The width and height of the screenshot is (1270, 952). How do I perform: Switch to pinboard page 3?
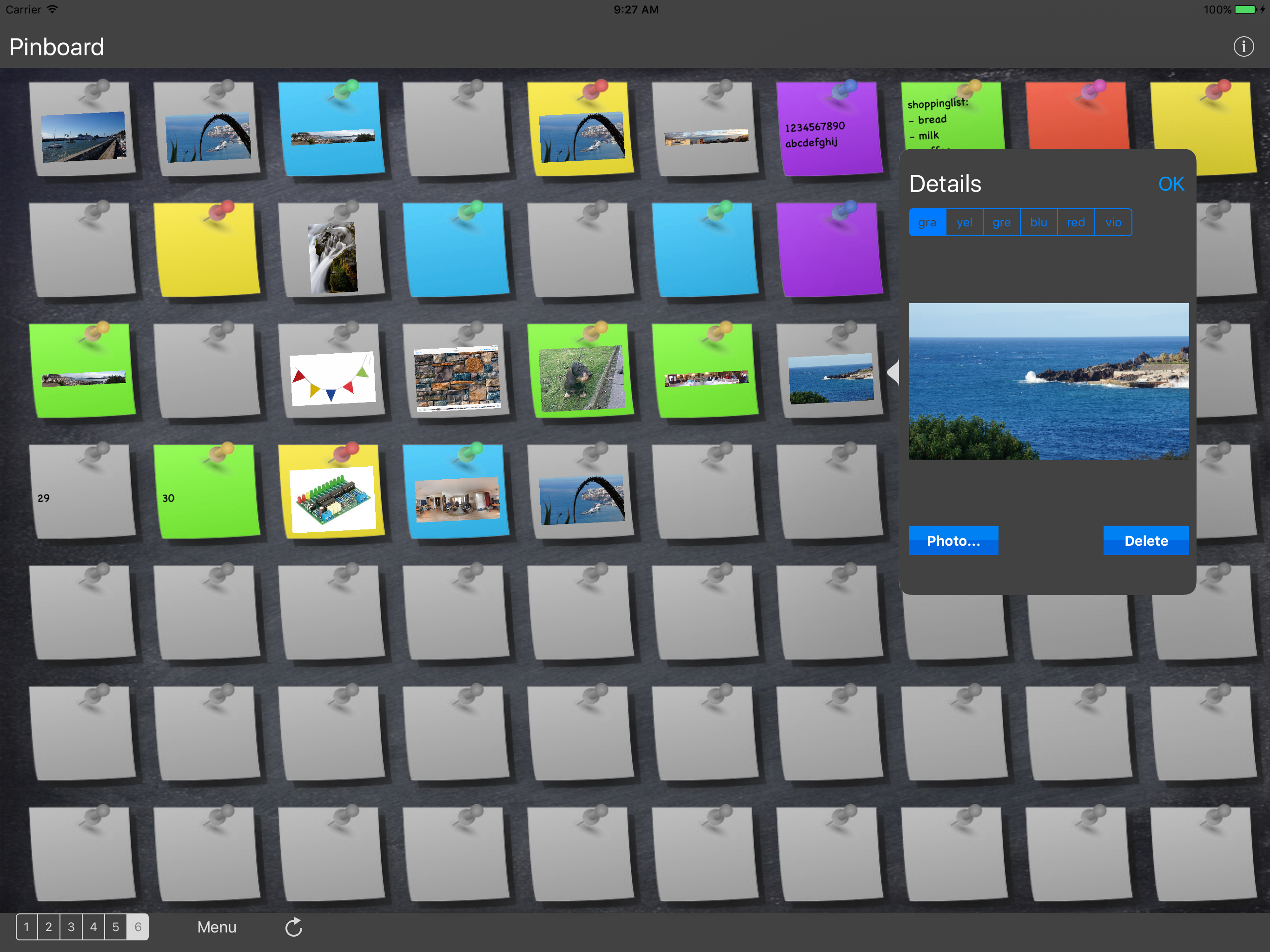point(71,927)
